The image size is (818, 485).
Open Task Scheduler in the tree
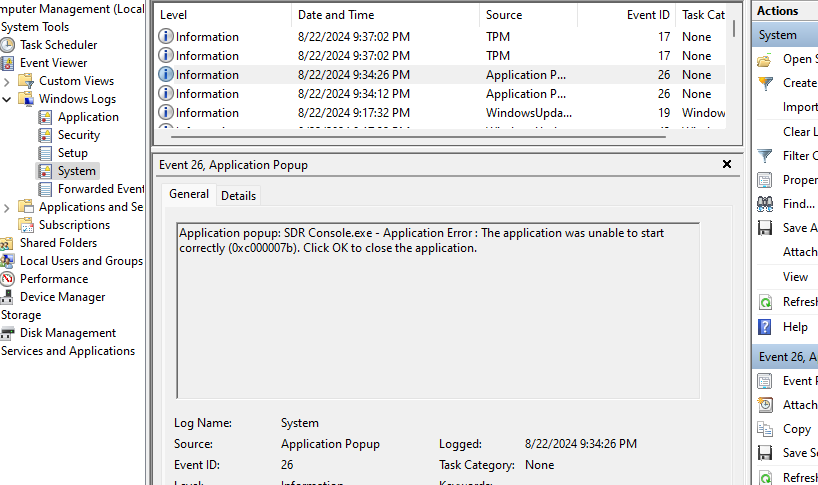point(58,45)
